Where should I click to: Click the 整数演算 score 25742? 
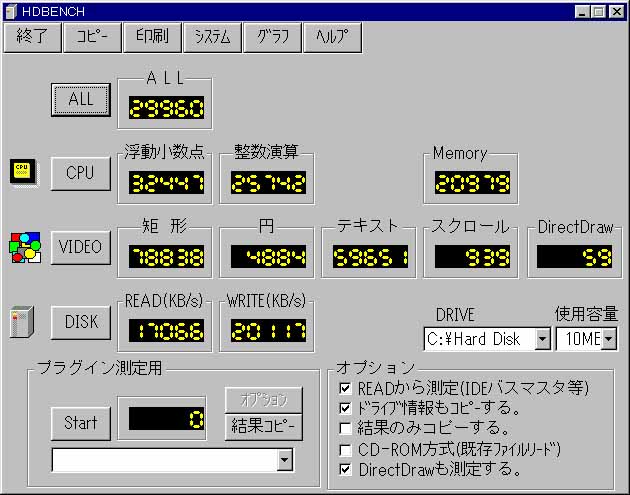point(268,182)
